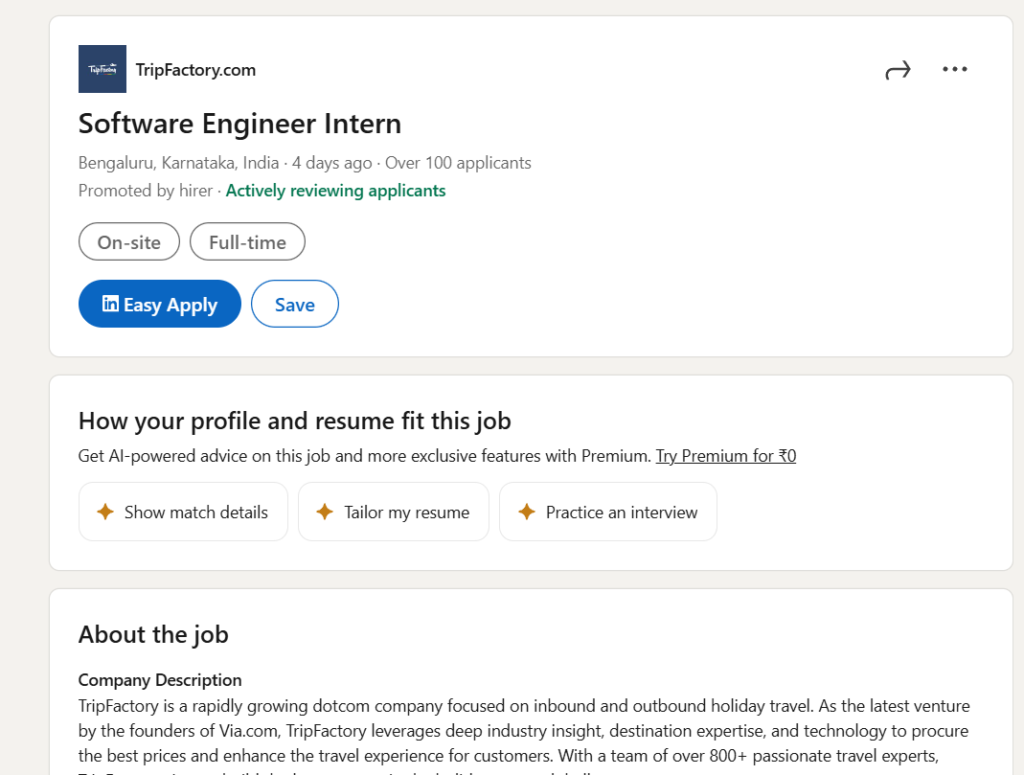Open the TripFactory.com company page link
The height and width of the screenshot is (775, 1024).
tap(196, 70)
